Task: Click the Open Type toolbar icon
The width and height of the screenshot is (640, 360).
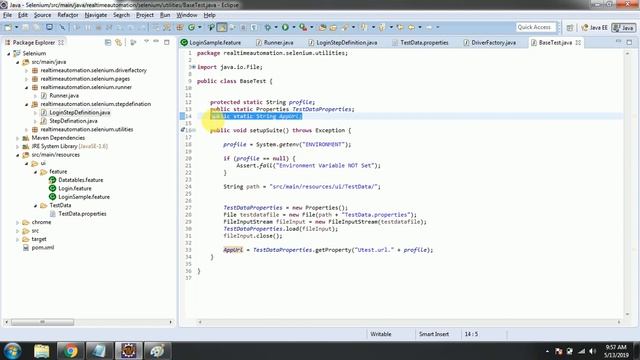Action: 322,27
